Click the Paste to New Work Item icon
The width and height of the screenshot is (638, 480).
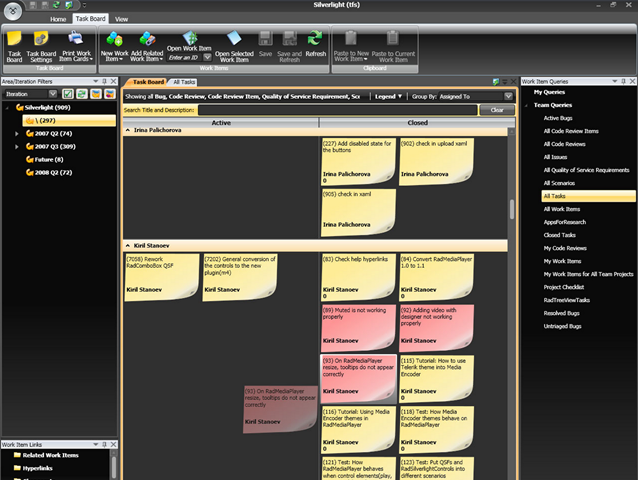[351, 38]
